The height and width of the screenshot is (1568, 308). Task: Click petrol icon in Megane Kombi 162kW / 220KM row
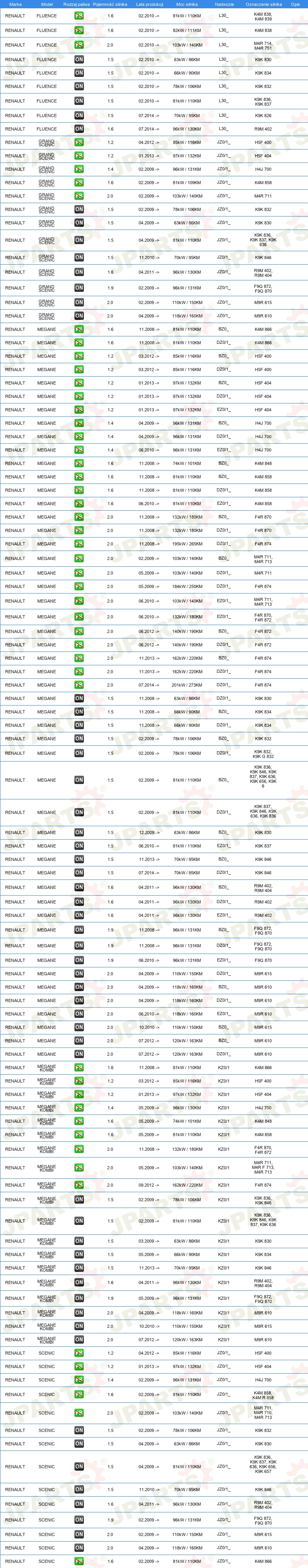(79, 1185)
